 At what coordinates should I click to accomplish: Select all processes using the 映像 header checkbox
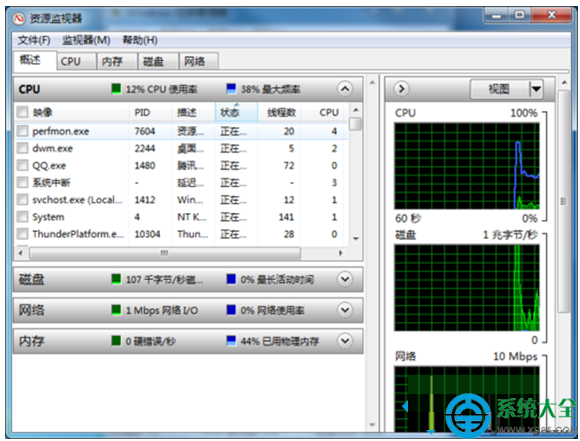click(x=23, y=112)
